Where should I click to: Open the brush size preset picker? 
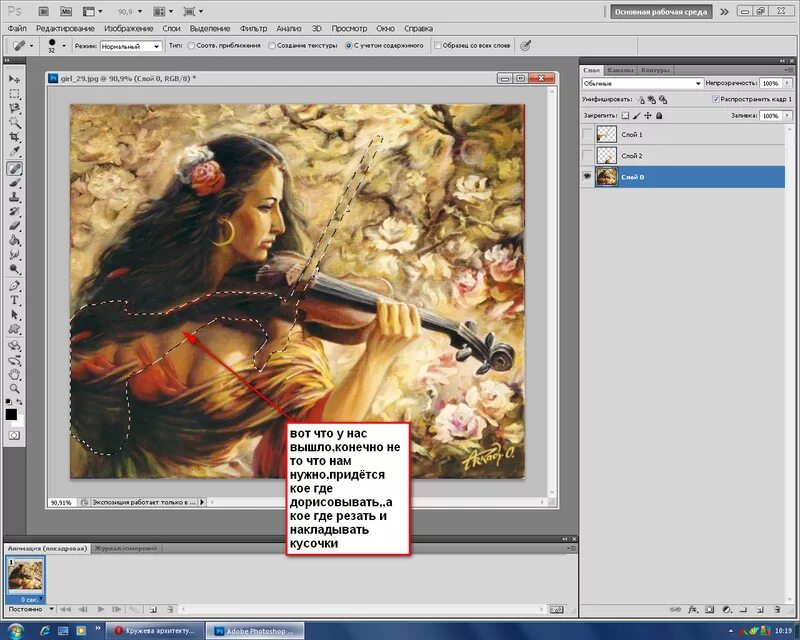(x=64, y=46)
